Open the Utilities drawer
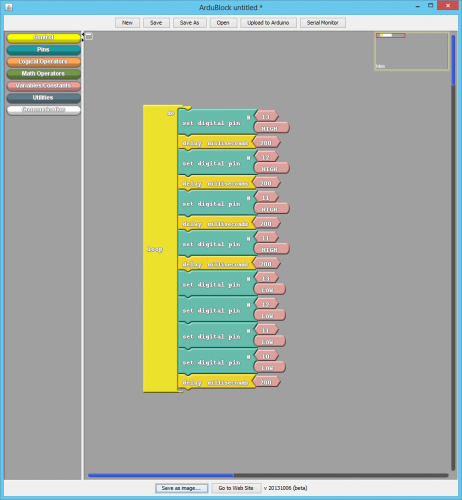 tap(44, 98)
